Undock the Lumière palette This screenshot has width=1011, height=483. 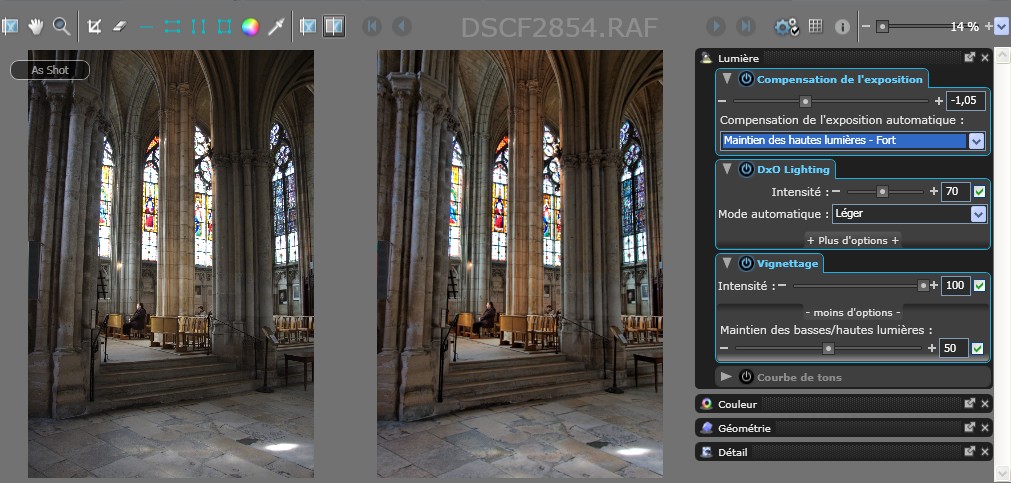click(969, 57)
